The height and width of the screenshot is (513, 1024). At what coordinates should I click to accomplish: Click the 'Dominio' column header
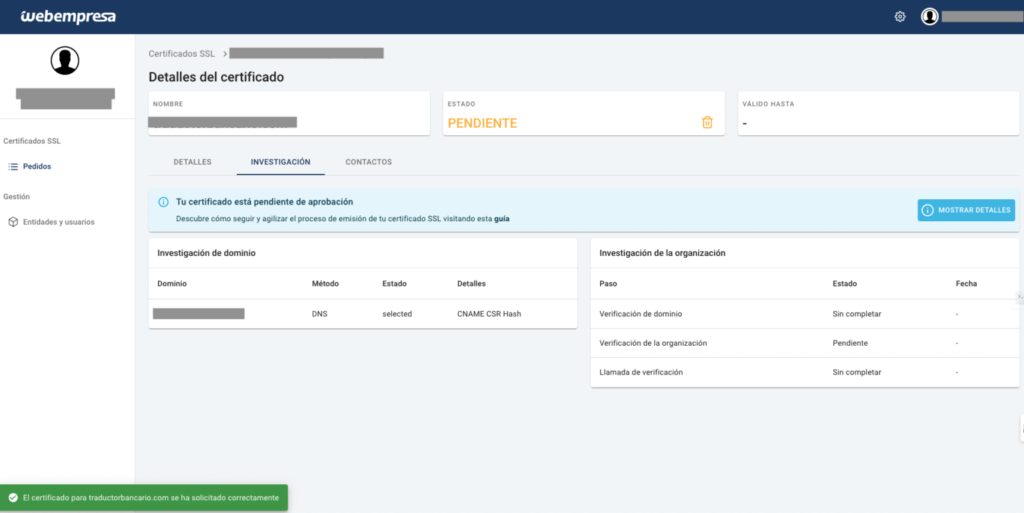172,284
